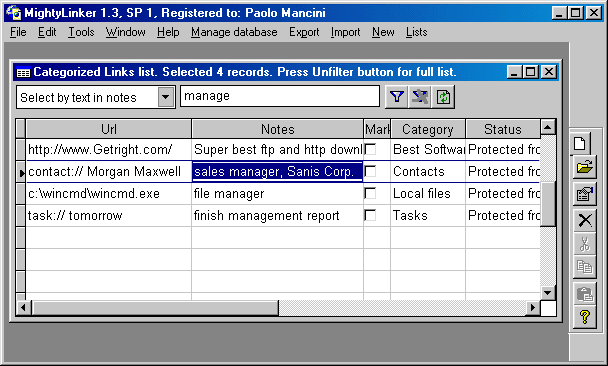Click the Status cell in the Tasks row
This screenshot has height=366, width=608.
(503, 216)
